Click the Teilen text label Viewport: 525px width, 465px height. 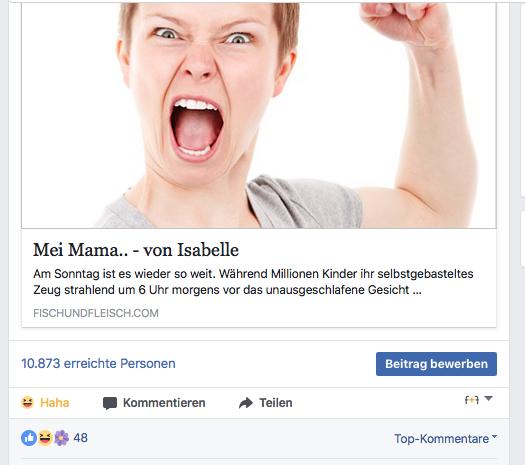(276, 403)
